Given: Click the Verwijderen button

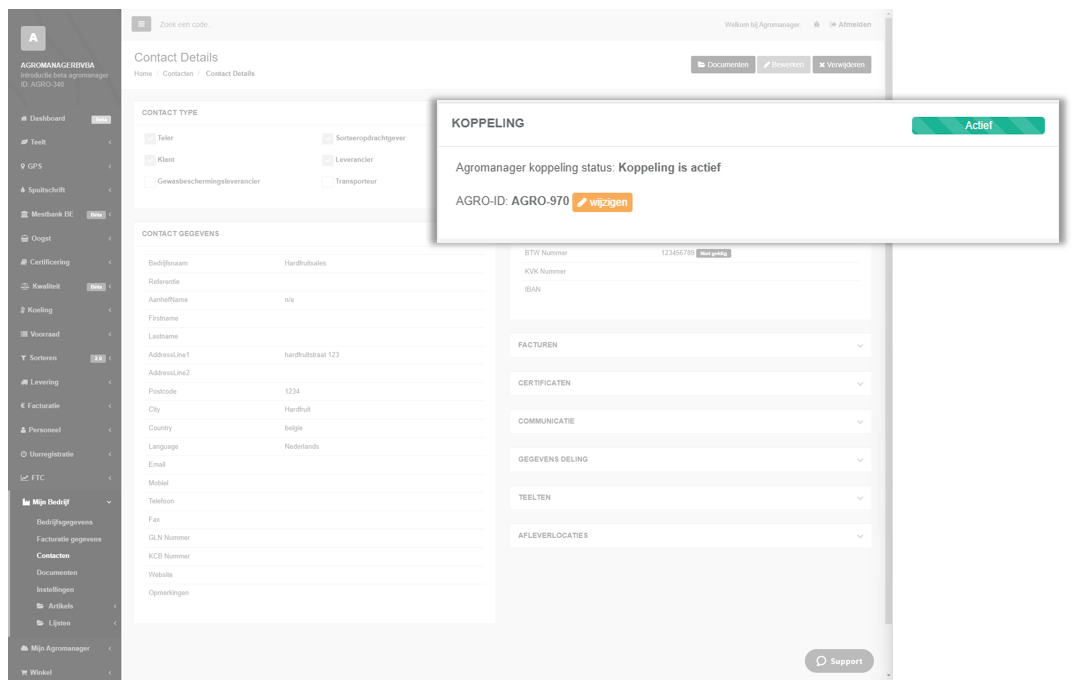Looking at the screenshot, I should coord(842,65).
